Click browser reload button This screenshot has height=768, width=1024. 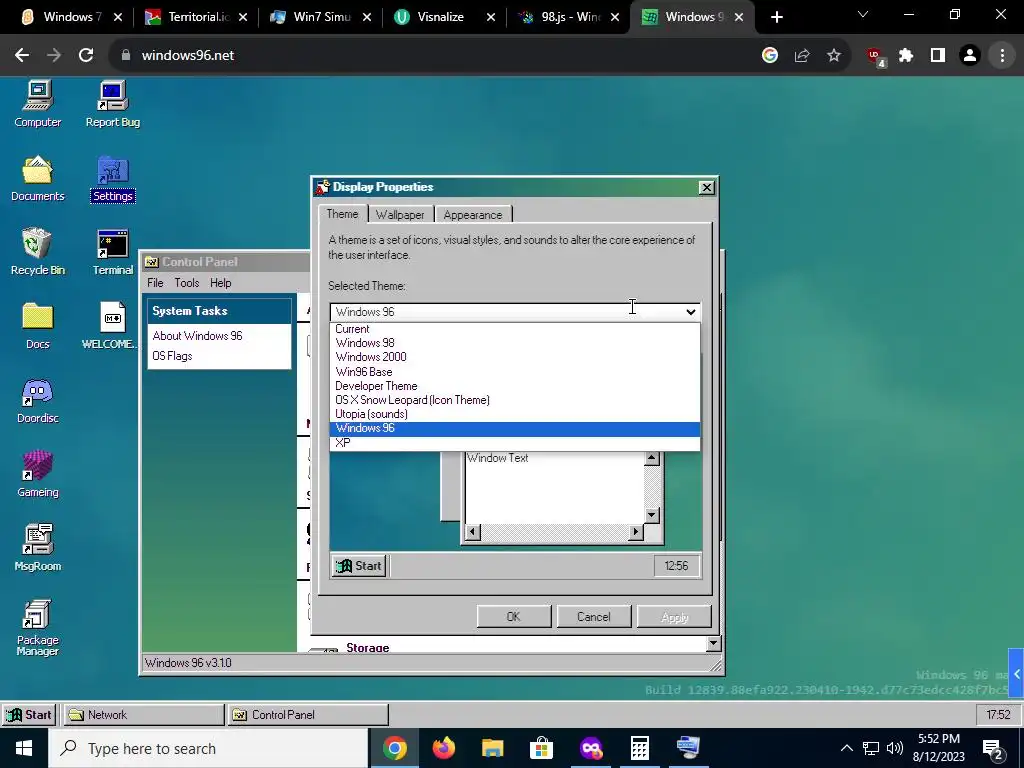(86, 56)
